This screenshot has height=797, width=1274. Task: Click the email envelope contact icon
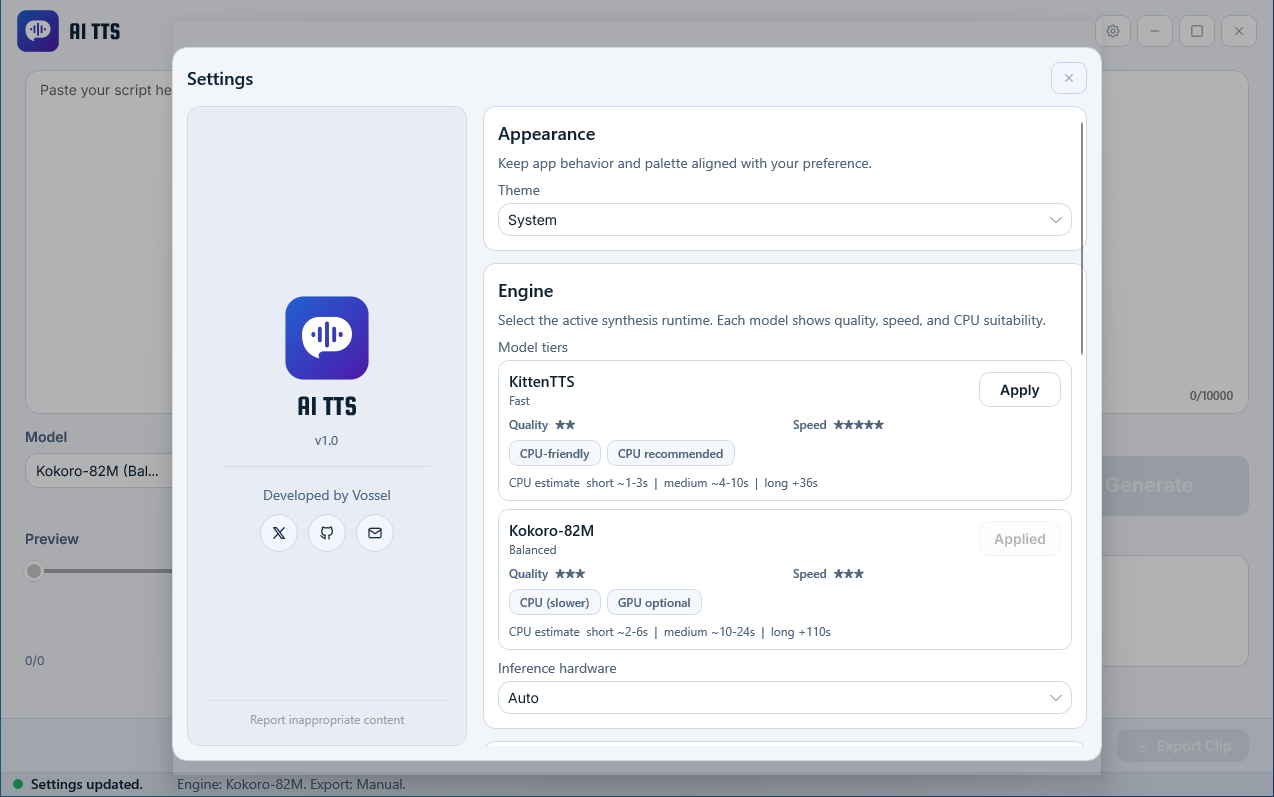click(375, 533)
